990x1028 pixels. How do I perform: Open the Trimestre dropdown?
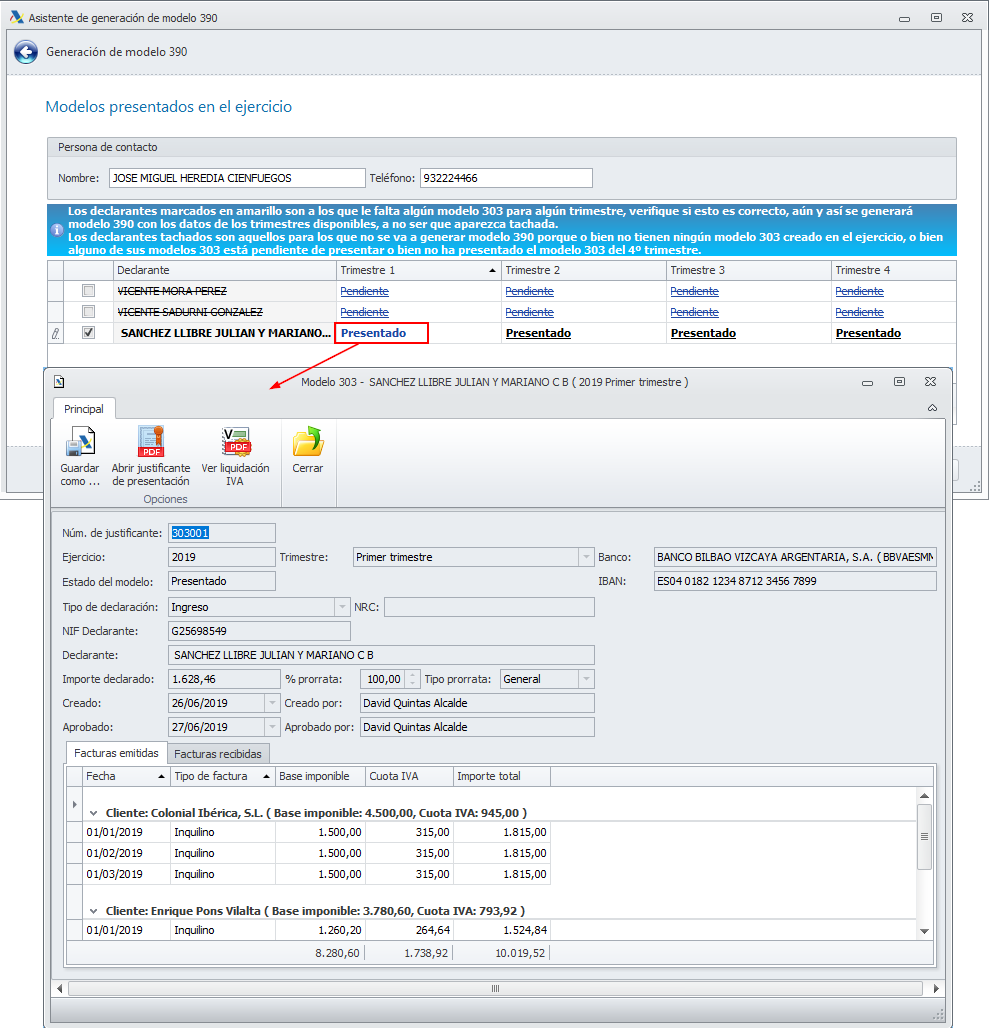click(586, 557)
